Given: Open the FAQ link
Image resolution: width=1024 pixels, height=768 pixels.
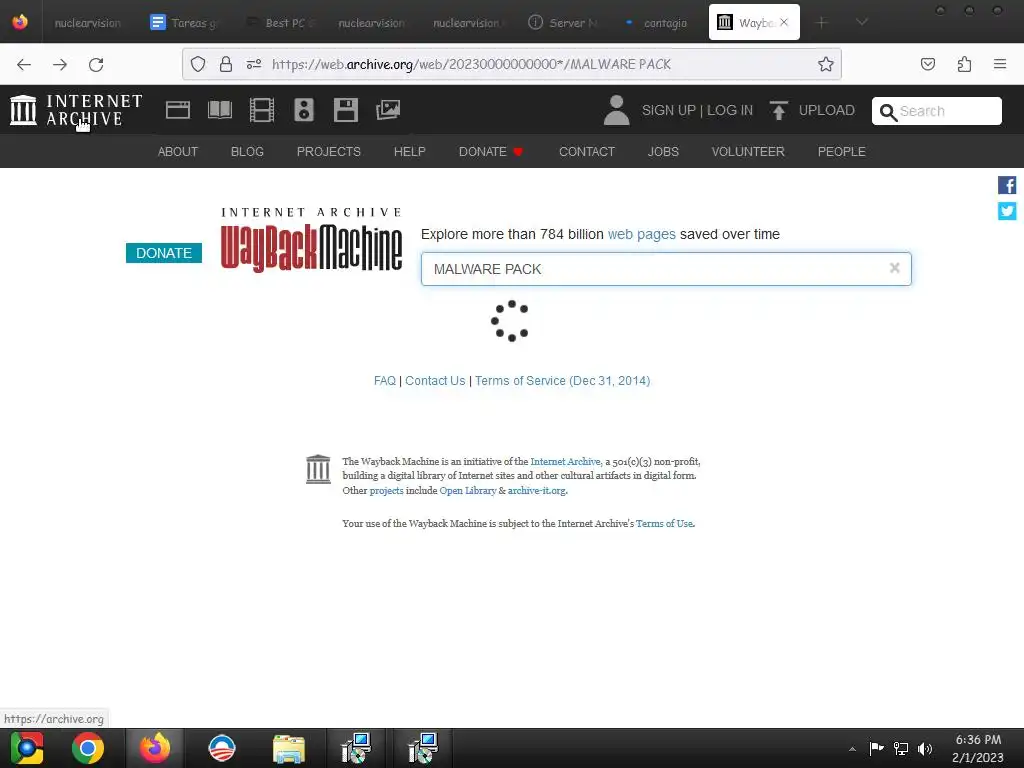Looking at the screenshot, I should pyautogui.click(x=385, y=381).
